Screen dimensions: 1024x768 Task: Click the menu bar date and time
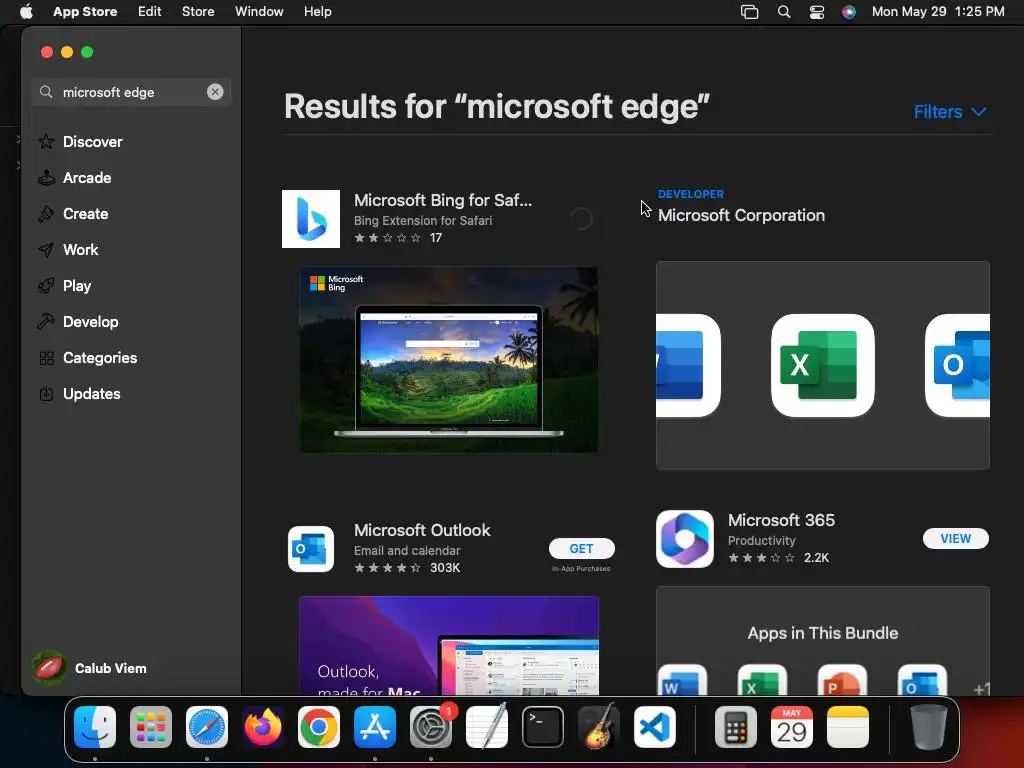tap(938, 12)
